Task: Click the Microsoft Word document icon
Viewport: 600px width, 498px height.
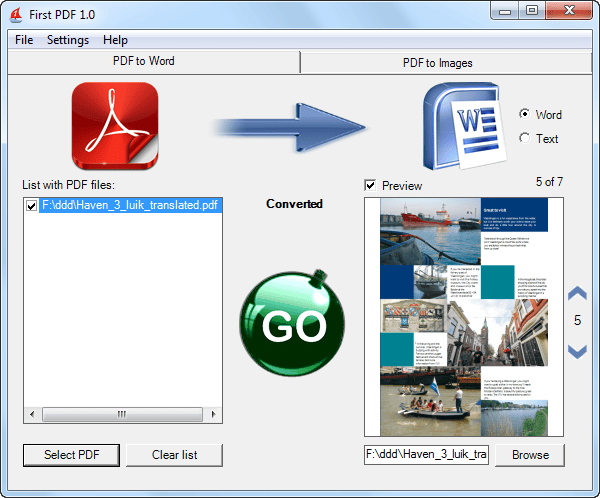Action: 464,126
